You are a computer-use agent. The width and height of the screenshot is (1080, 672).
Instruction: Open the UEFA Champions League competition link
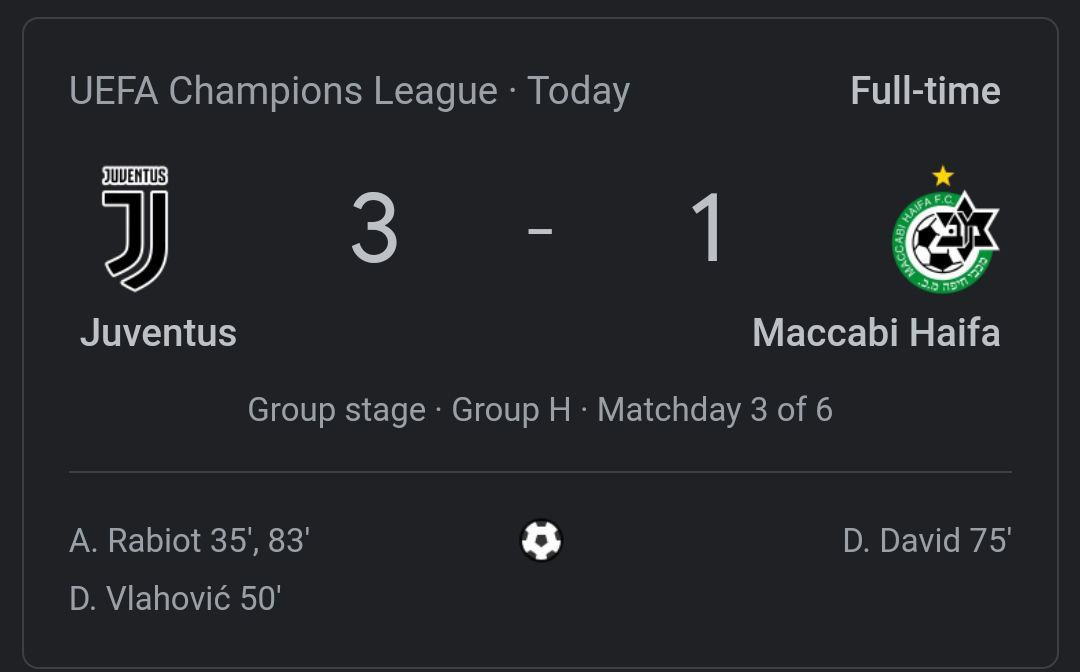point(283,91)
